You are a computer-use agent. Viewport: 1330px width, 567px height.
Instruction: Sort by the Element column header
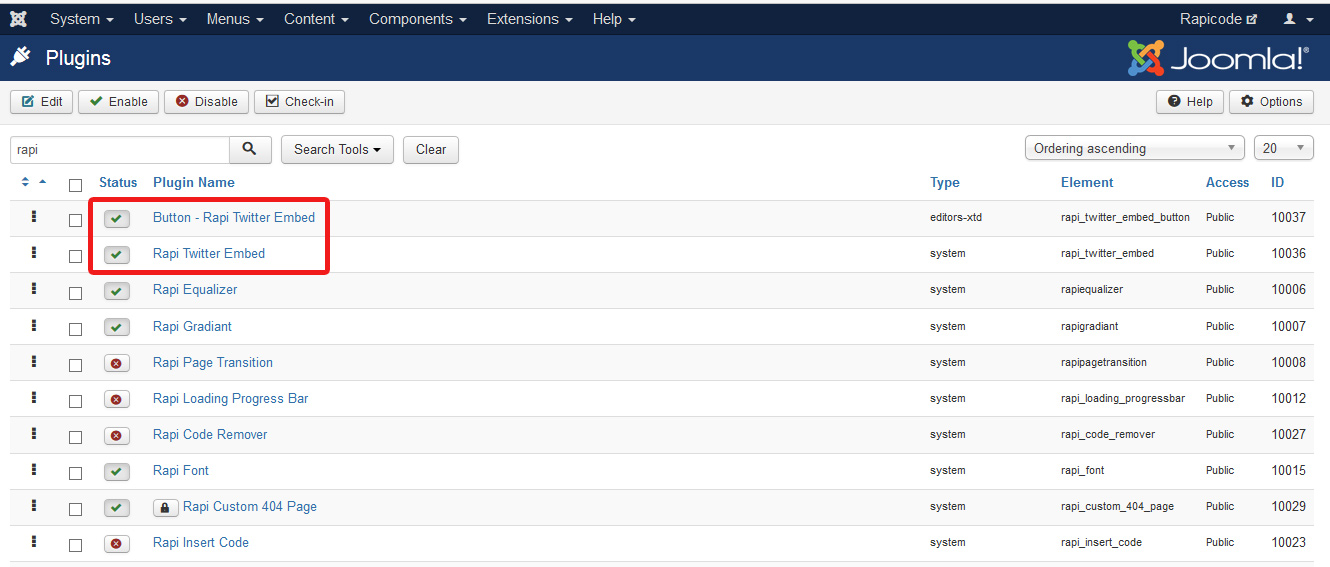click(x=1087, y=182)
